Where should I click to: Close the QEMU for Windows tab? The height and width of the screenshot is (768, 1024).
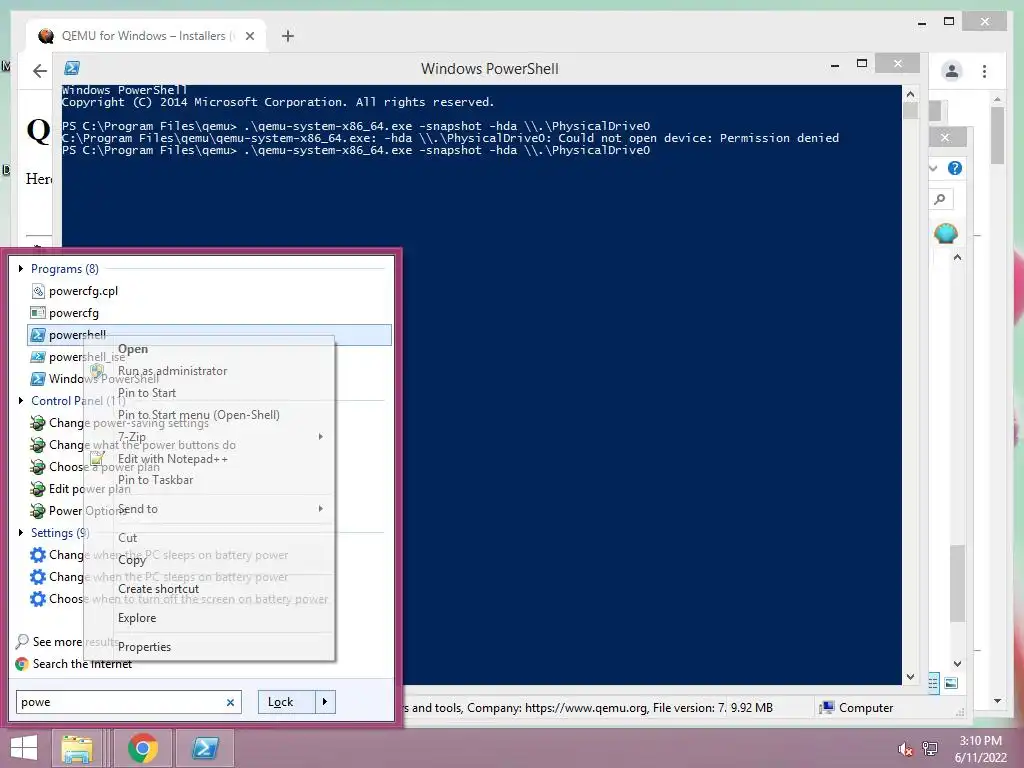point(249,36)
